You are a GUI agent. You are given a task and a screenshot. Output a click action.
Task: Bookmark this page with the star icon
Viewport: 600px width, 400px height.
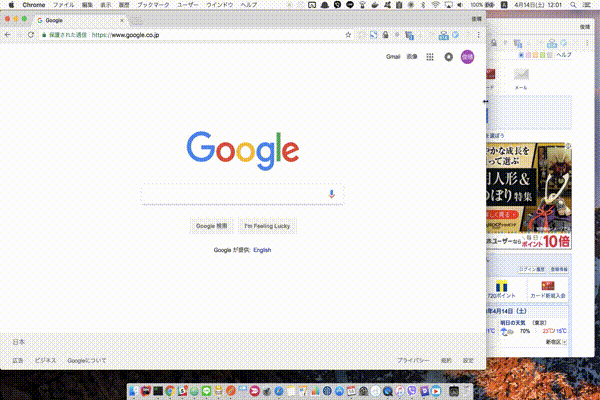click(x=348, y=35)
